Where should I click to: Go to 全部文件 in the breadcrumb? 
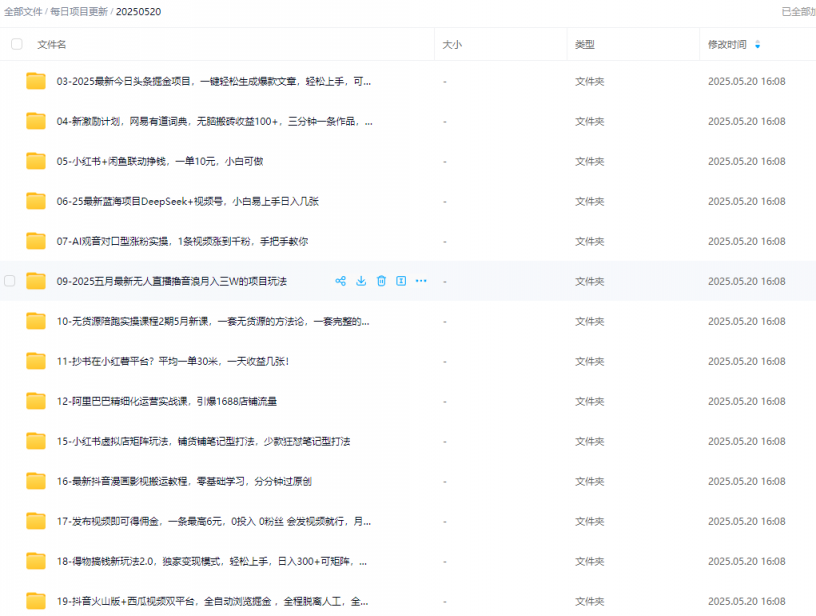pyautogui.click(x=23, y=11)
